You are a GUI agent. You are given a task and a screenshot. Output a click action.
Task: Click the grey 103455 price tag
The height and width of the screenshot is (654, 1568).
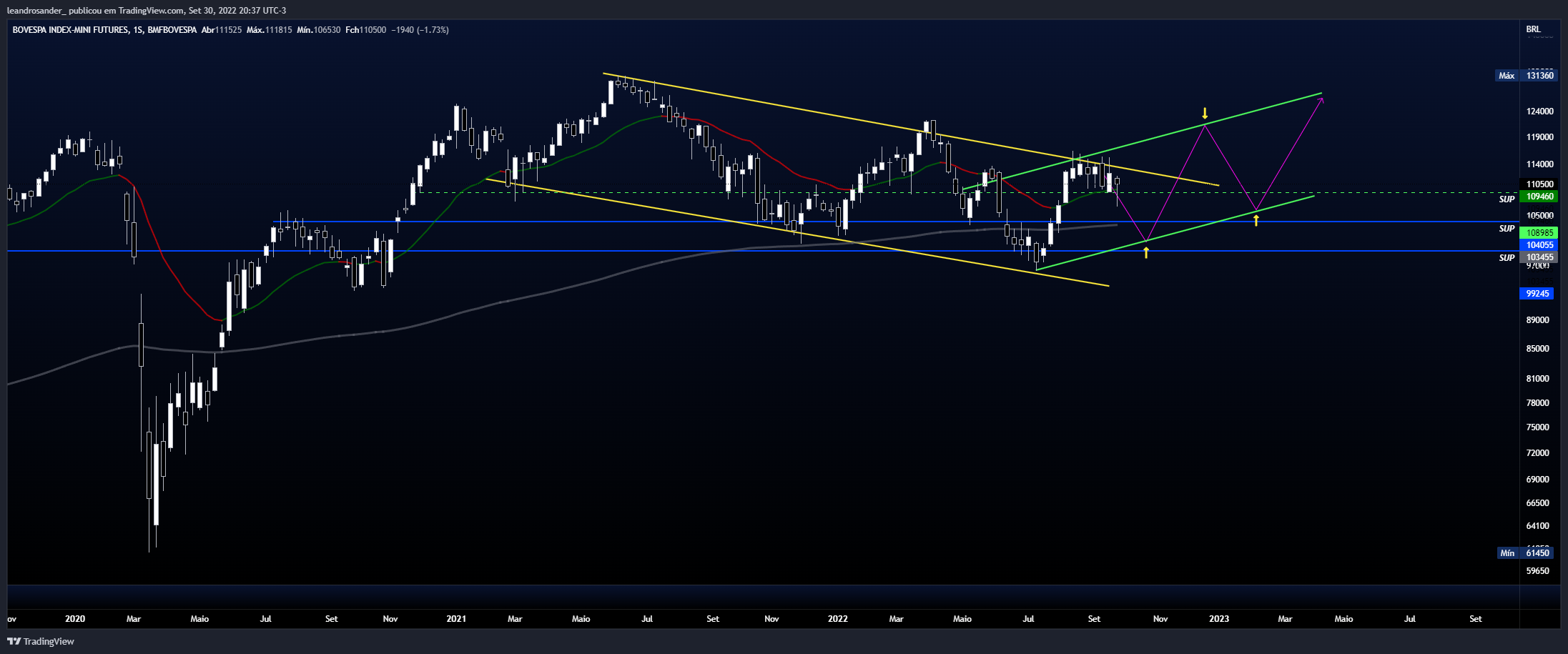coord(1539,257)
